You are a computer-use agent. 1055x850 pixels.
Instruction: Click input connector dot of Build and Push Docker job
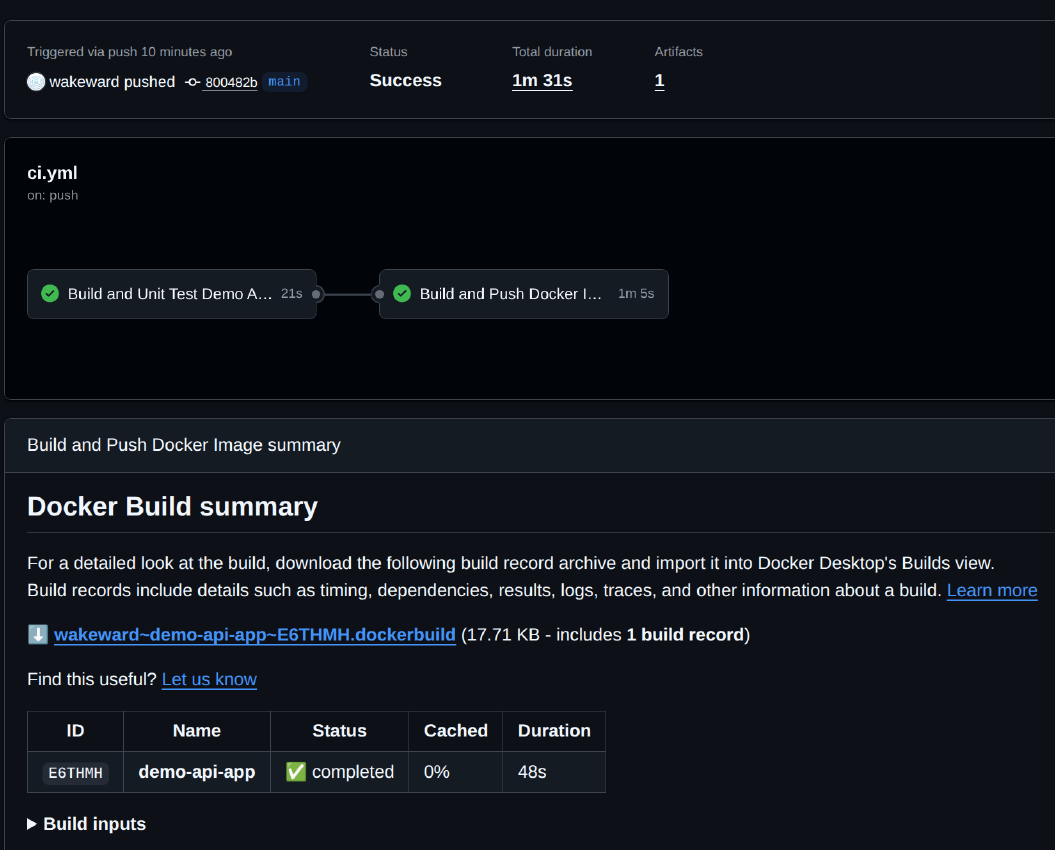(x=379, y=294)
